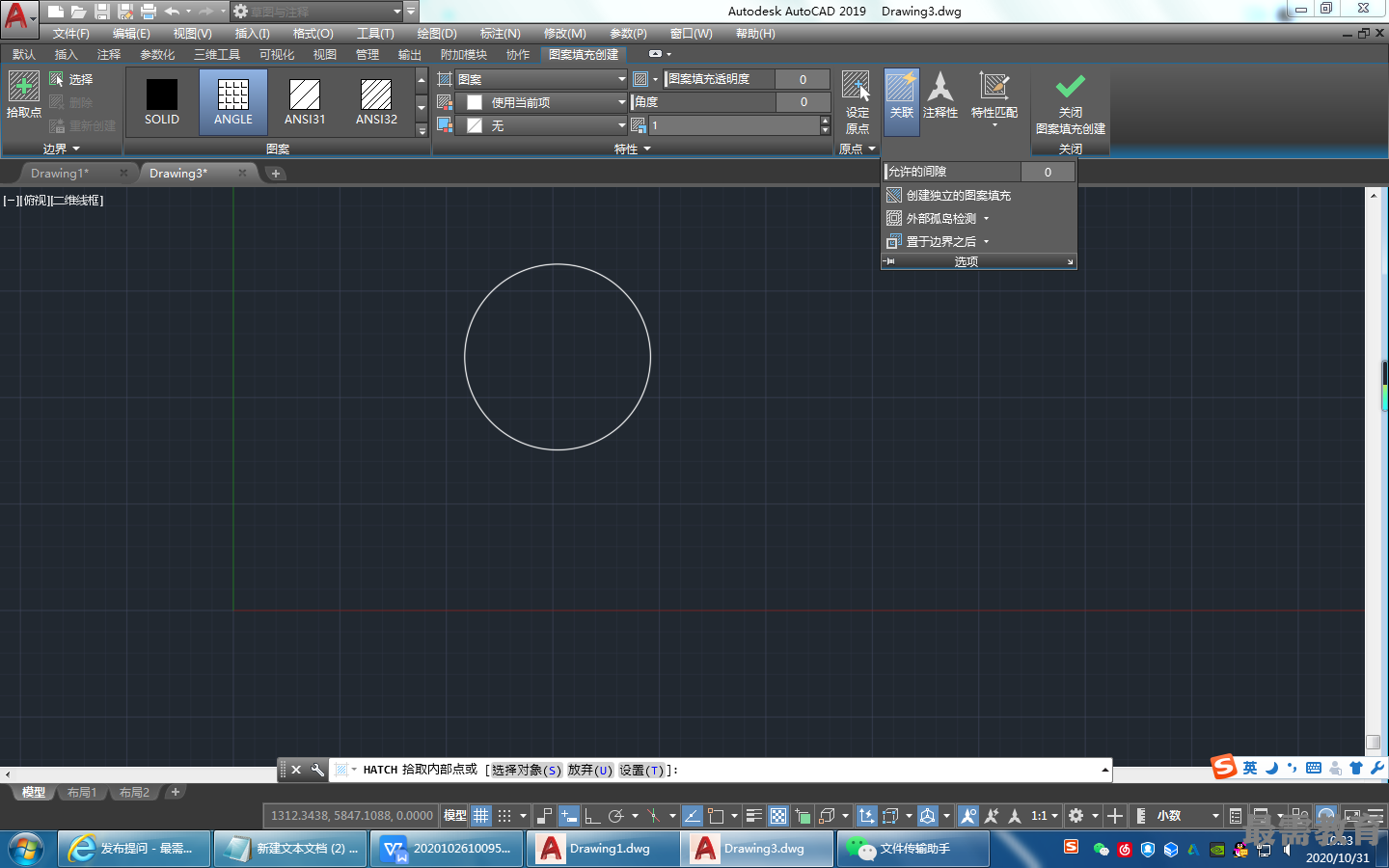Click the Open file icon in quick access
This screenshot has height=868, width=1389.
79,12
